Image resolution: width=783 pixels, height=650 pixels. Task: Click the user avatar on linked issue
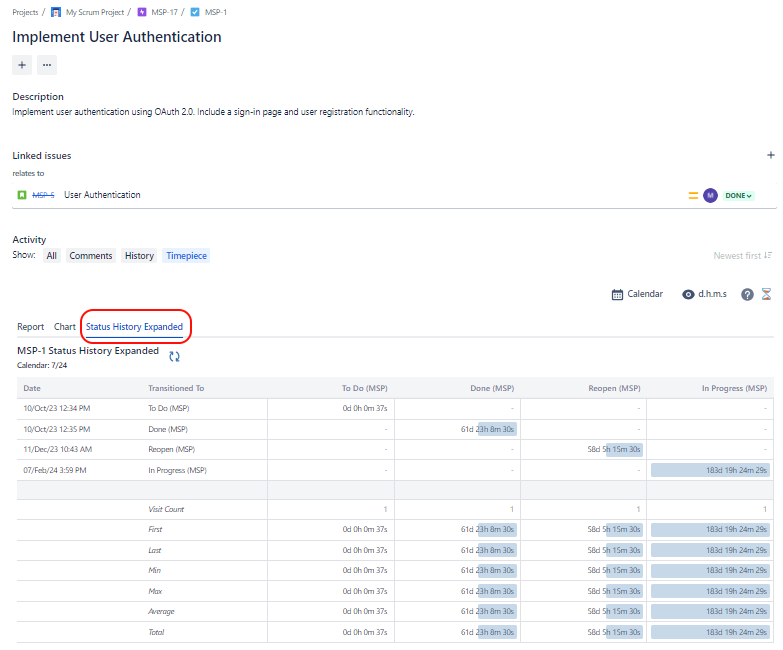coord(710,195)
